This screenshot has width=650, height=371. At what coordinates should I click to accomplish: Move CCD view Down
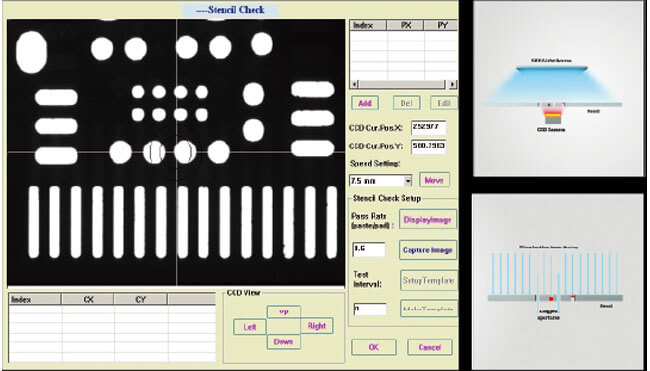(x=284, y=342)
